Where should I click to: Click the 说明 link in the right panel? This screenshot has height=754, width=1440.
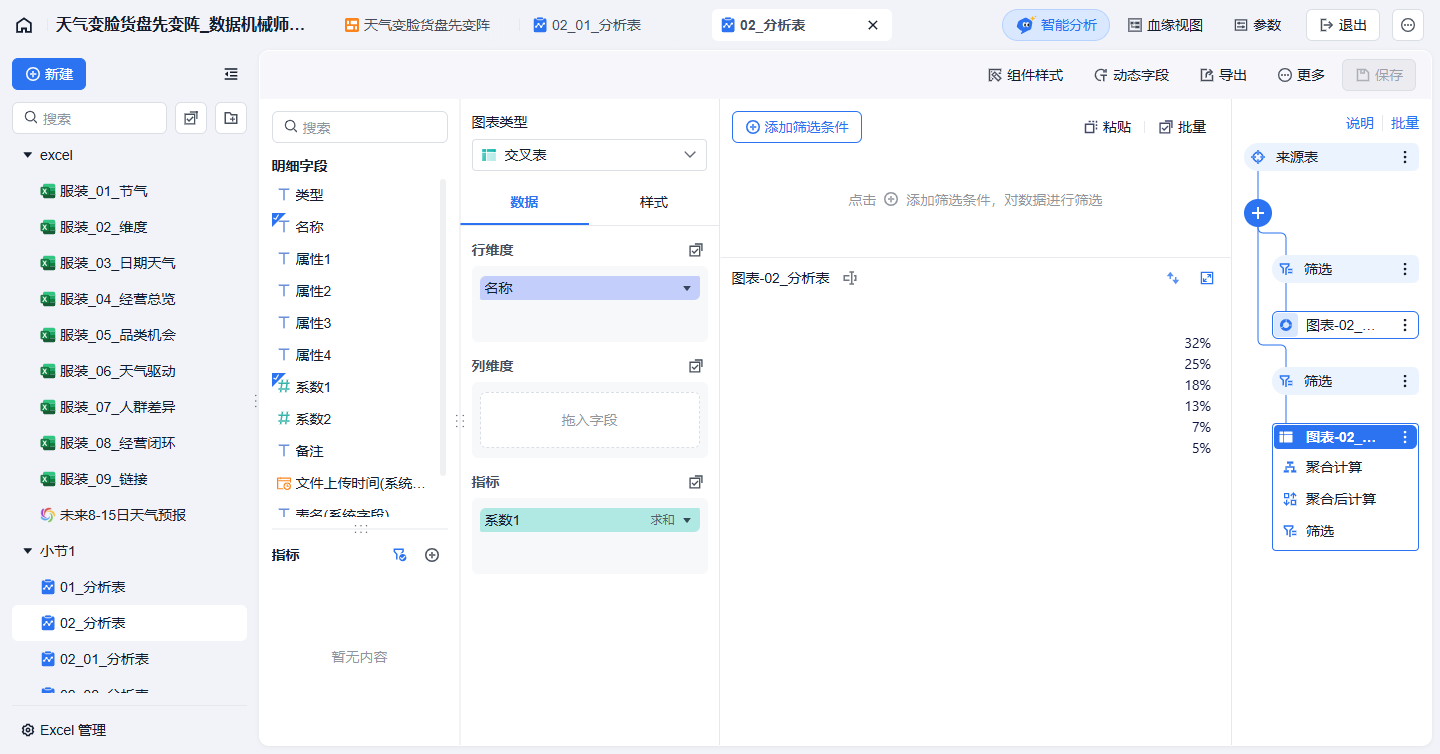[1360, 123]
